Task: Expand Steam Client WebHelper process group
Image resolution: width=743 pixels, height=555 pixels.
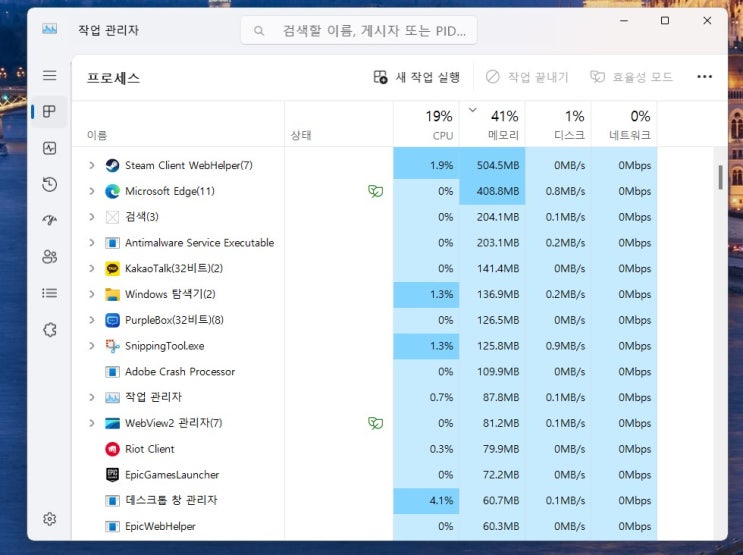Action: [x=91, y=165]
